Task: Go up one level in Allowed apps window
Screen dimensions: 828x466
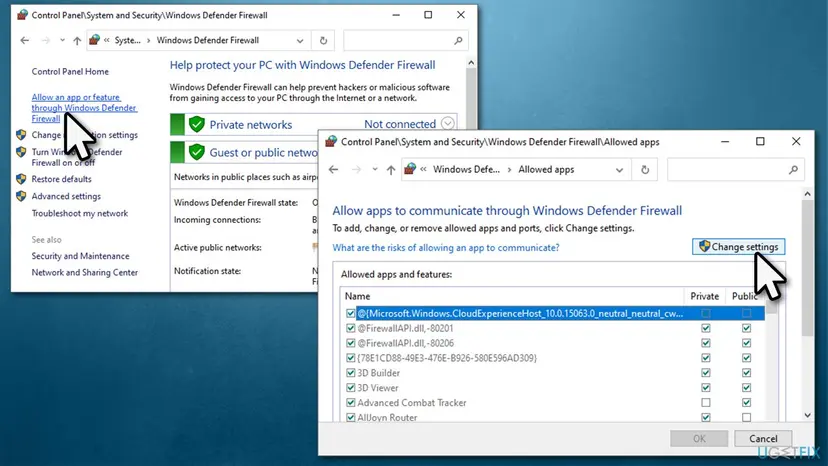Action: point(391,170)
